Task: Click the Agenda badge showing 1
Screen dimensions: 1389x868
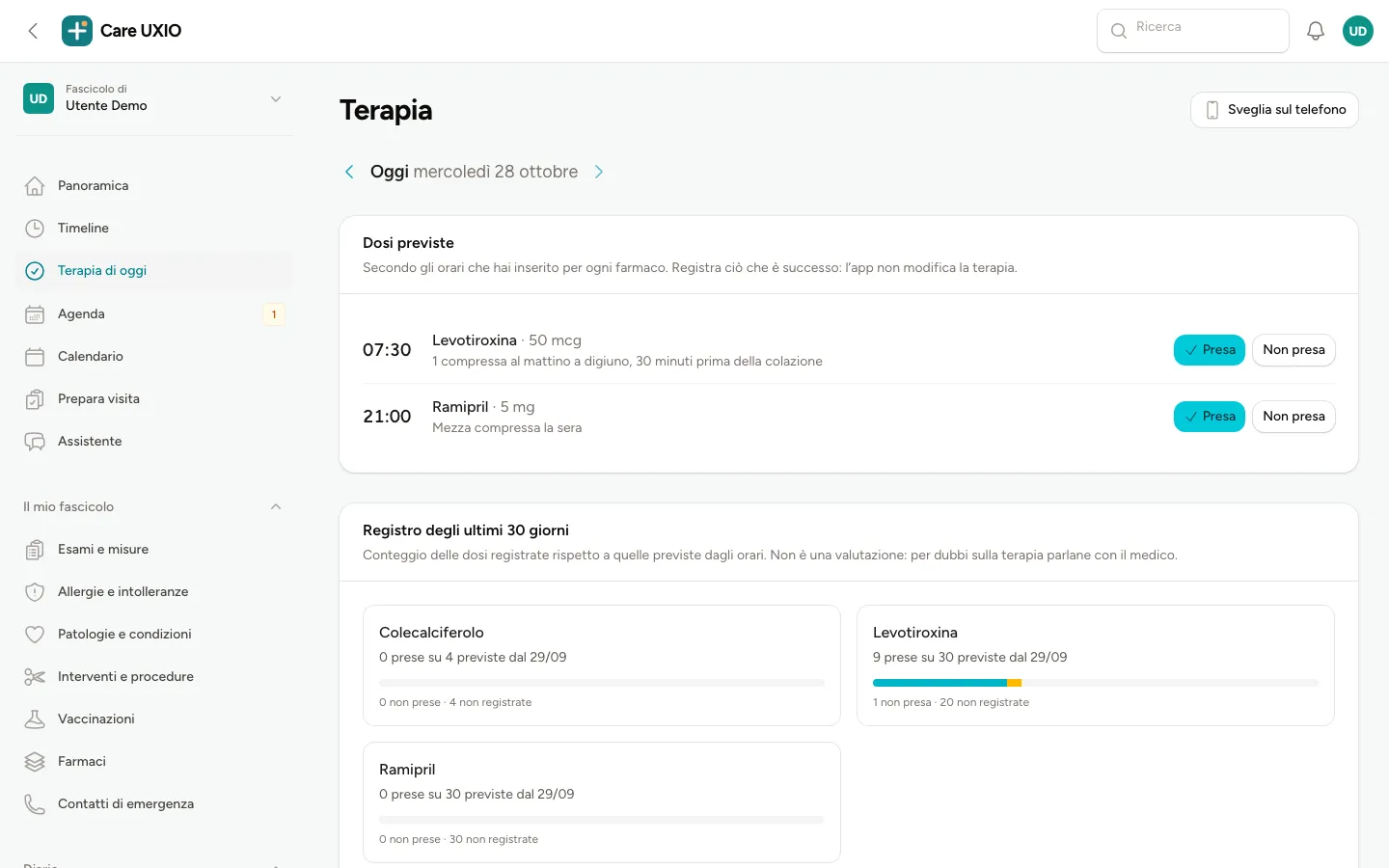Action: [x=274, y=314]
